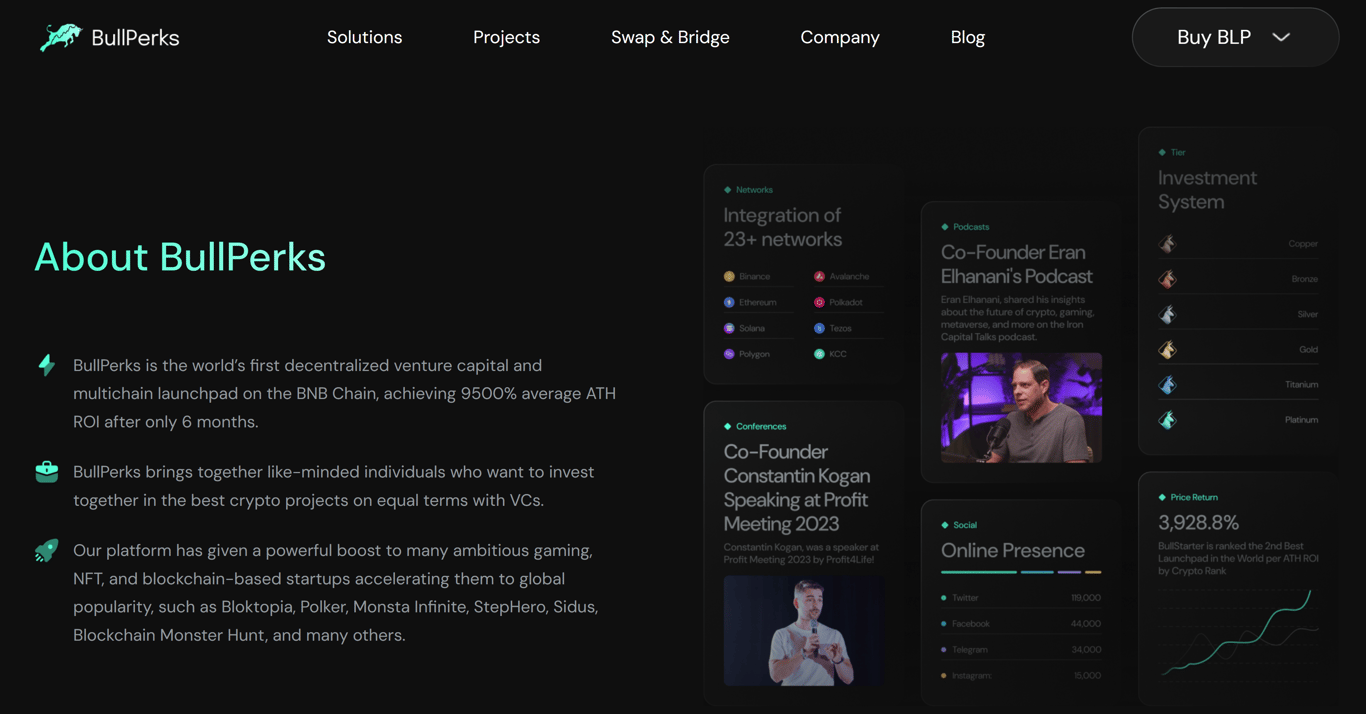Screen dimensions: 1366x714
Task: Click the briefcase bullet icon
Action: pos(46,471)
